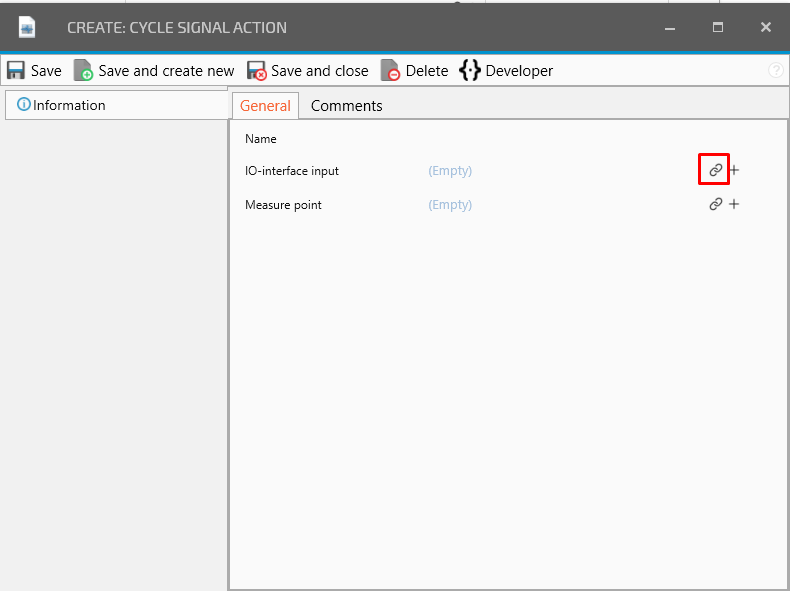Maximize the Create Cycle Signal Action window

717,28
